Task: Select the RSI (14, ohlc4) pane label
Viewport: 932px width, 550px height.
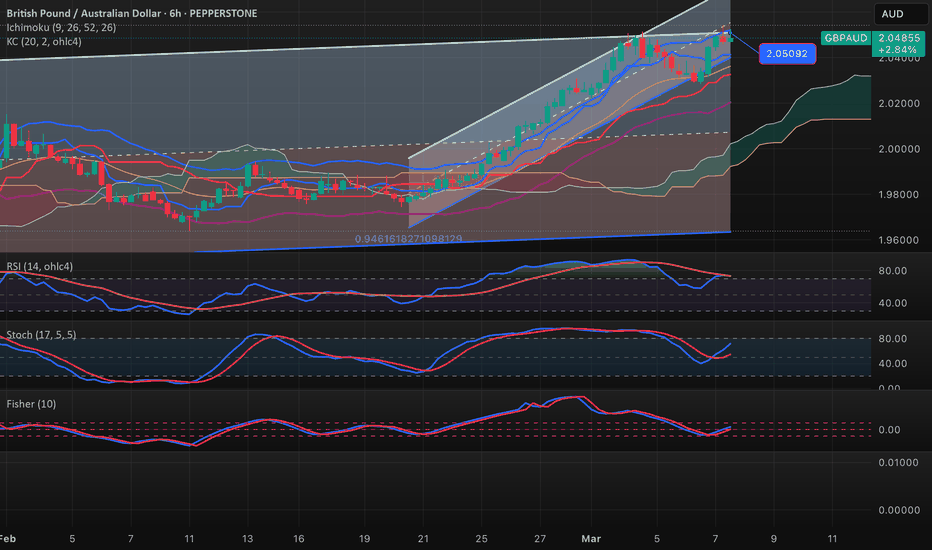Action: click(40, 266)
